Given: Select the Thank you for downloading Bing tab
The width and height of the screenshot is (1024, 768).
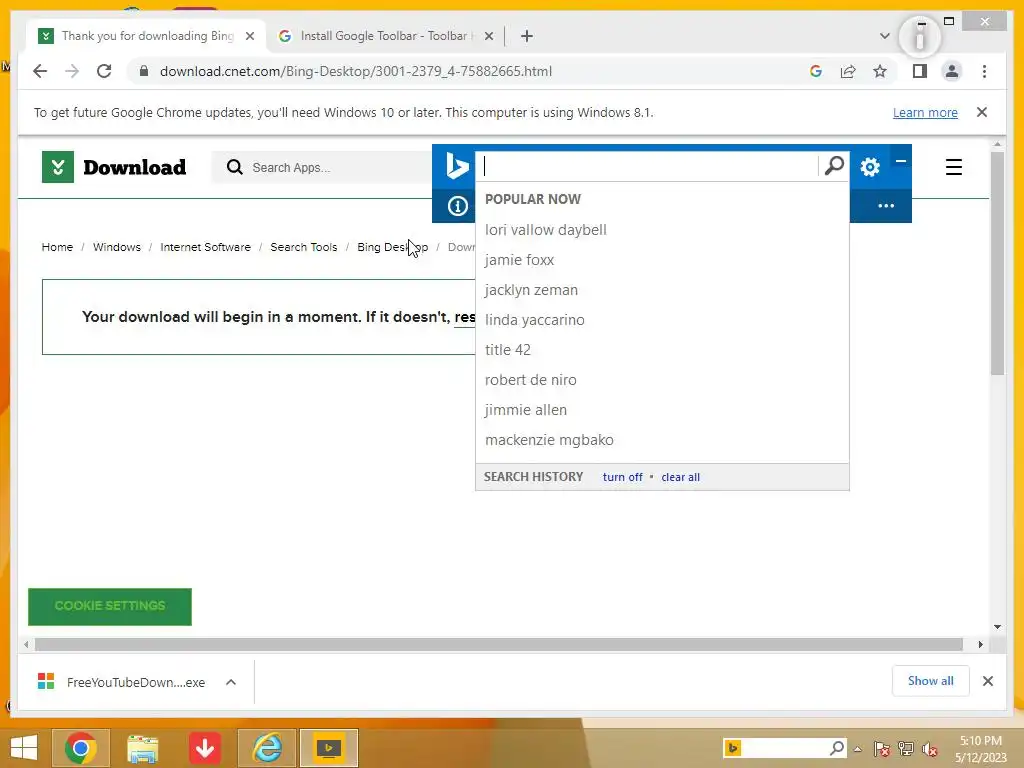Looking at the screenshot, I should [x=146, y=36].
